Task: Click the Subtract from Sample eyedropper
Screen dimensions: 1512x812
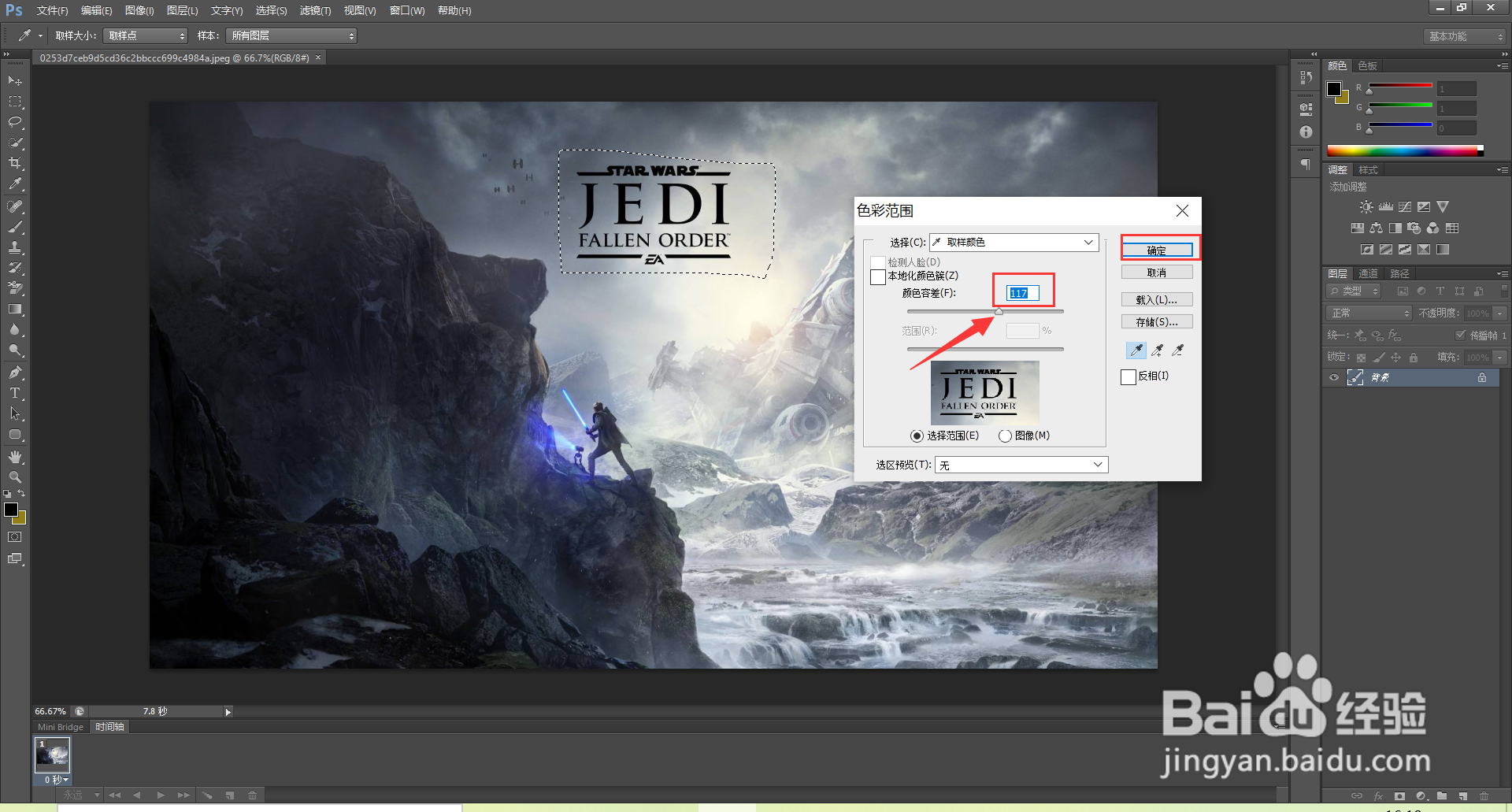Action: 1178,350
